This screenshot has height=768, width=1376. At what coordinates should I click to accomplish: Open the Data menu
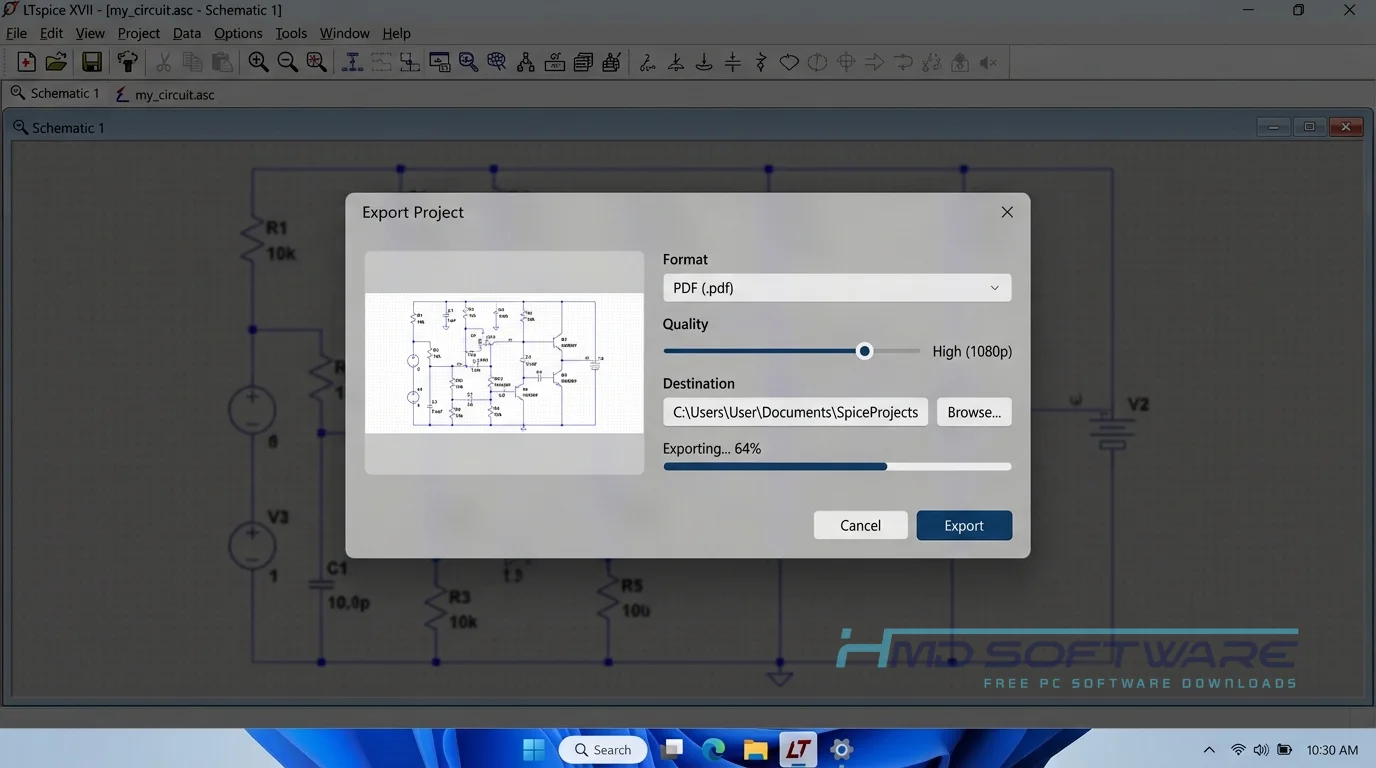tap(187, 33)
